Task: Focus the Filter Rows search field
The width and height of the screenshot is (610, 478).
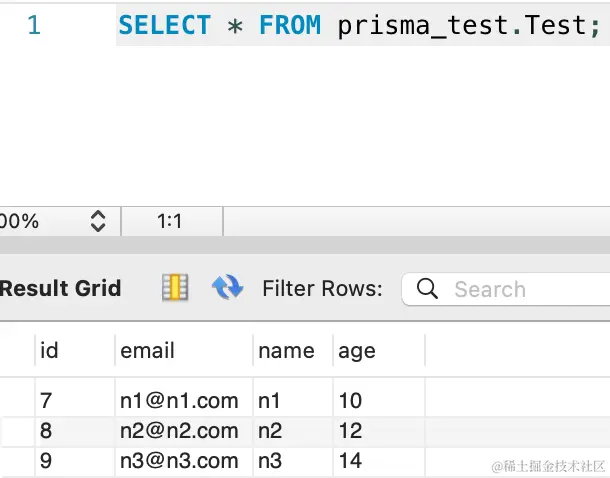Action: 506,289
